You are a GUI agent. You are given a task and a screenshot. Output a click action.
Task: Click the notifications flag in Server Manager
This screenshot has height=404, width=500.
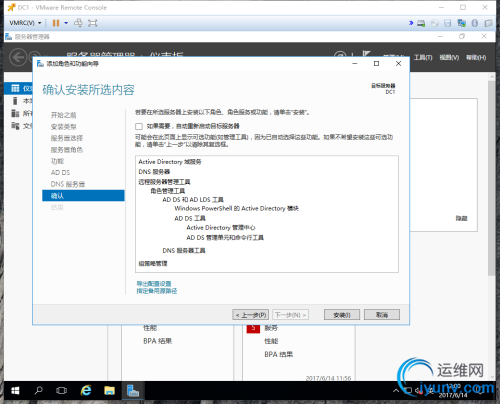tap(366, 54)
